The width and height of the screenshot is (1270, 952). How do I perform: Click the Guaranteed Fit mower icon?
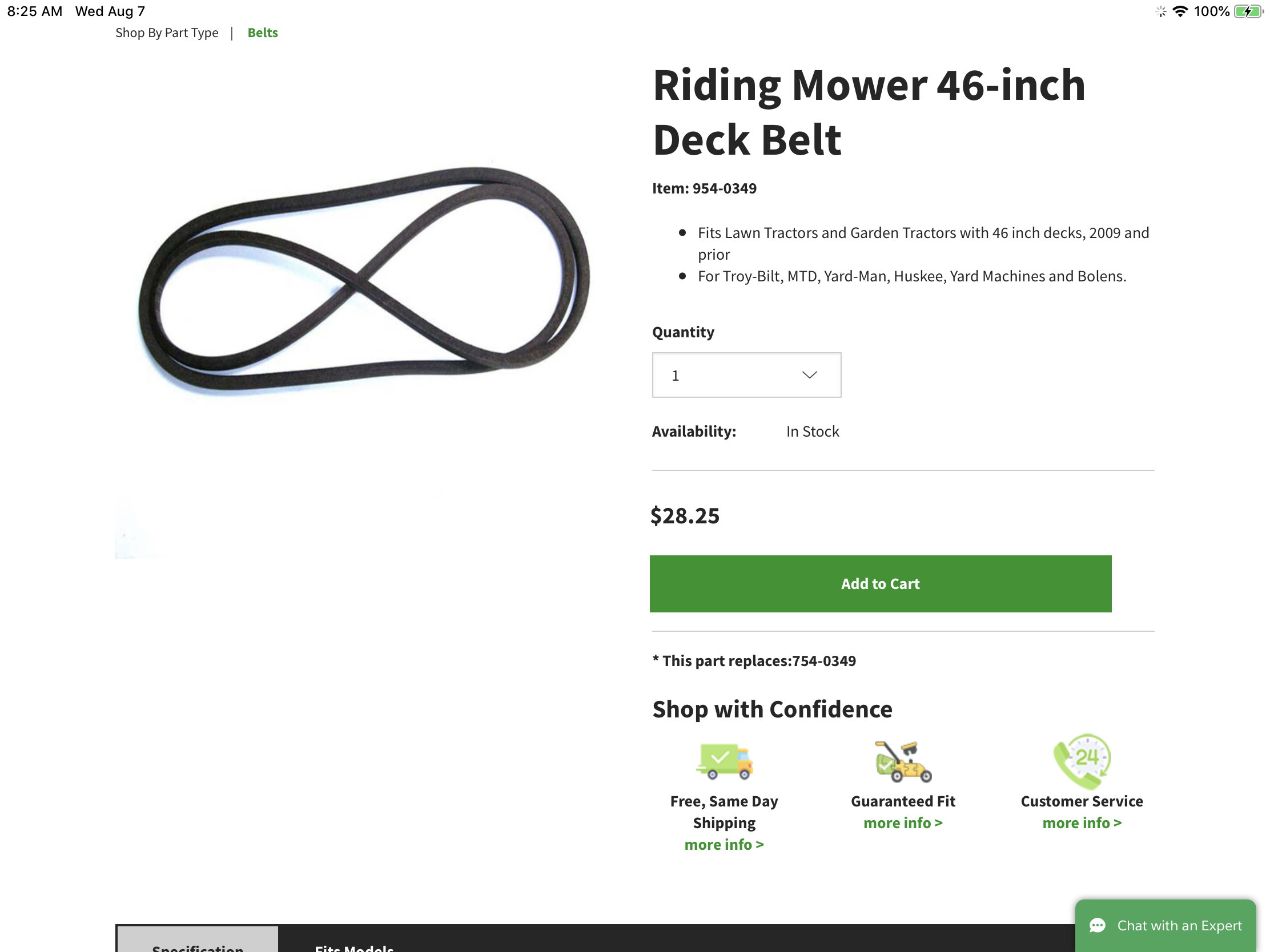click(903, 761)
